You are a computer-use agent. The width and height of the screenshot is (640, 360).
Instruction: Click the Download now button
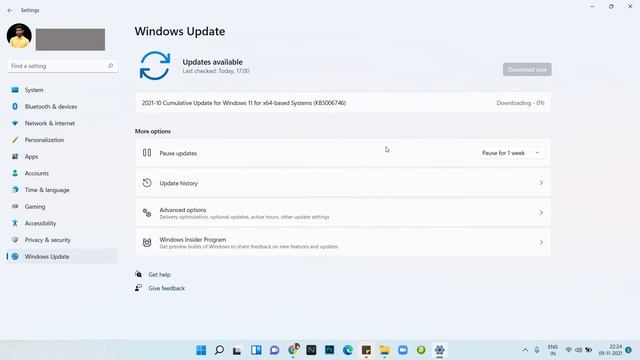click(x=527, y=69)
